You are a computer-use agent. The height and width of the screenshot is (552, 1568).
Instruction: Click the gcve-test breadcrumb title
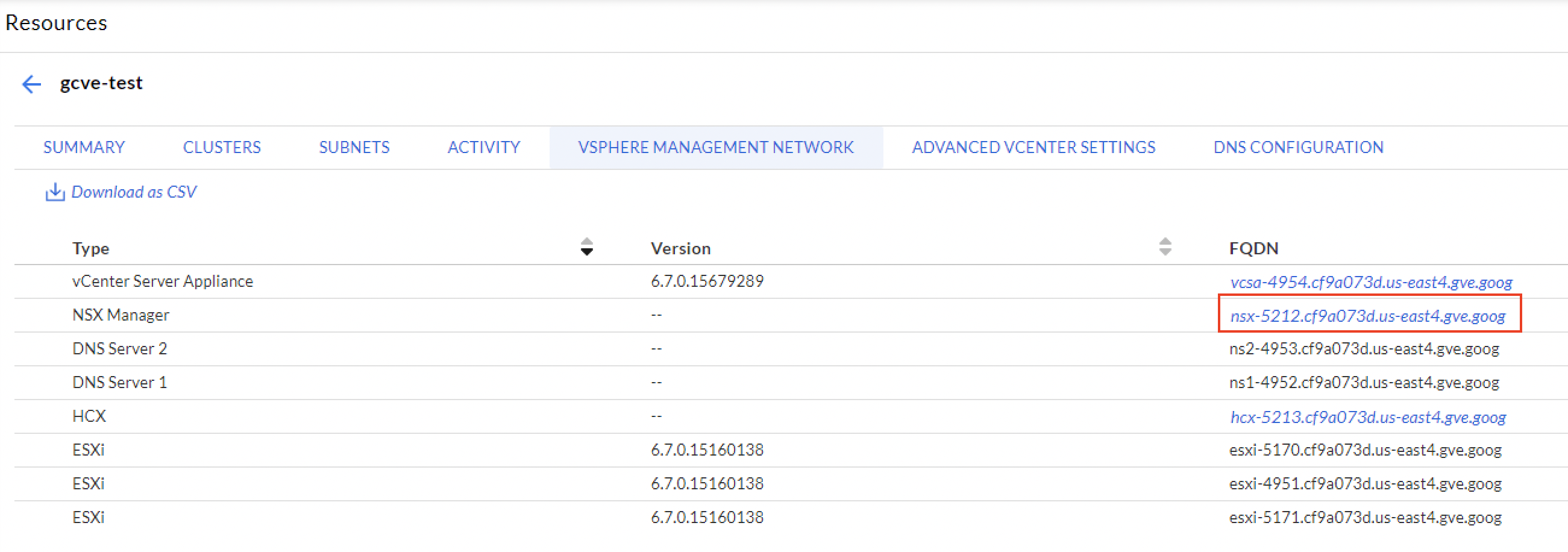pos(102,83)
